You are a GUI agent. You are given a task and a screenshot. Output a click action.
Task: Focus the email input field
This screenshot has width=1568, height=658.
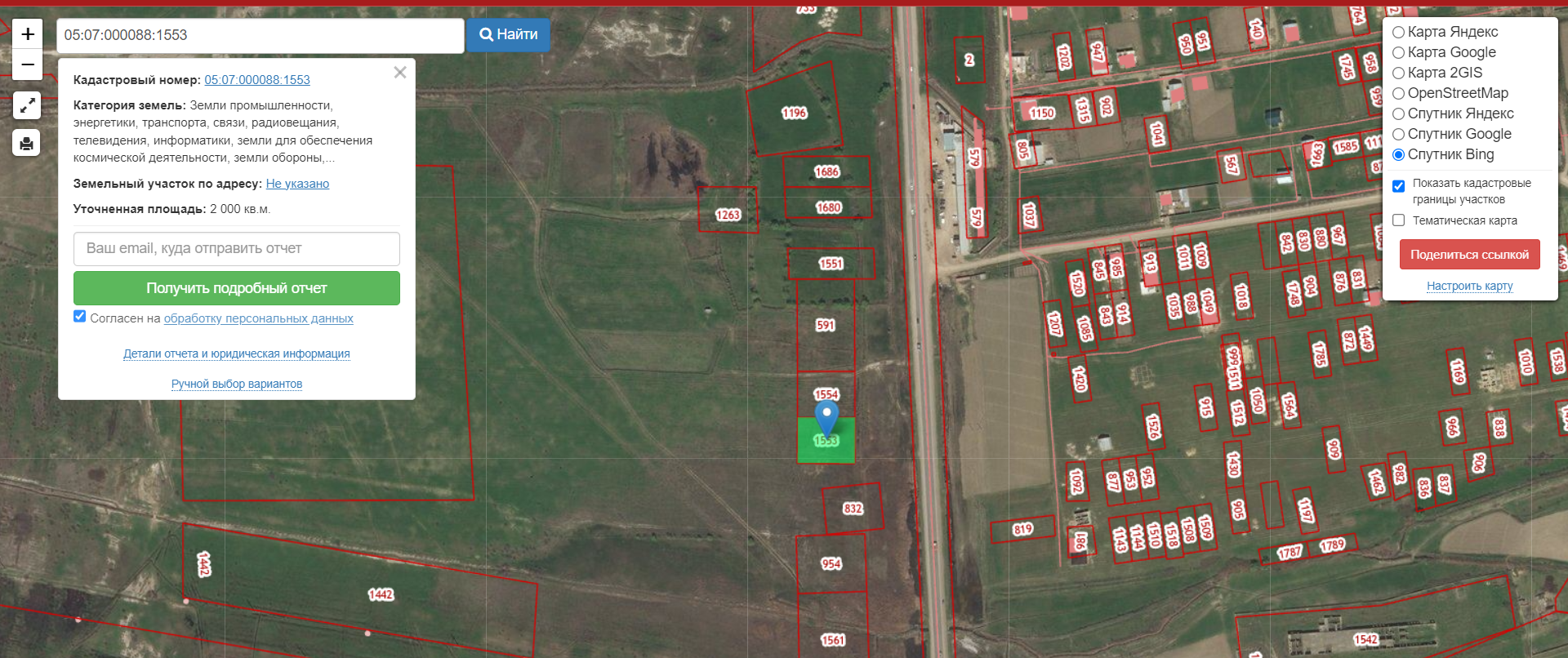(x=236, y=249)
